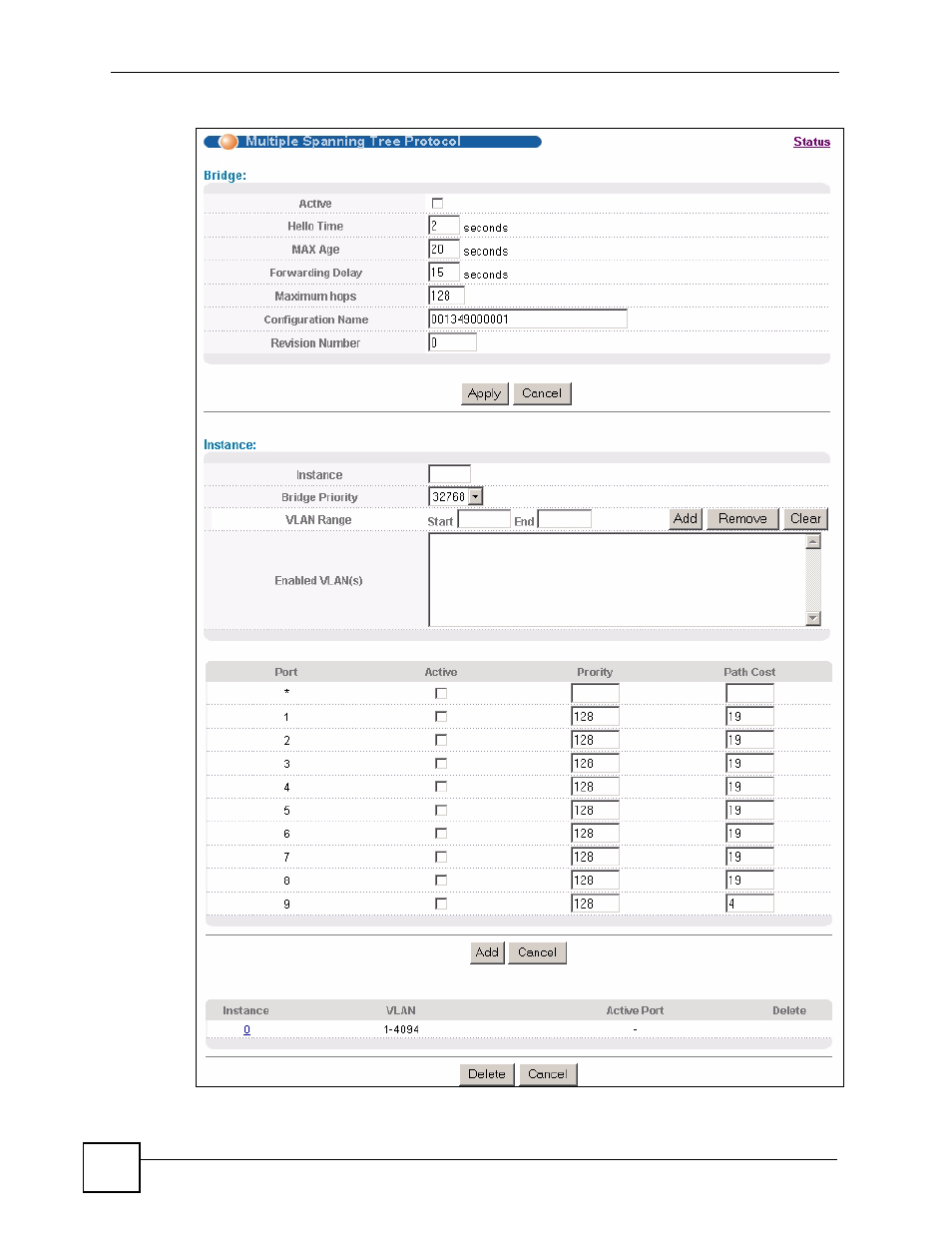Click Apply in the Bridge section
Viewport: 952px width, 1233px height.
pos(485,393)
